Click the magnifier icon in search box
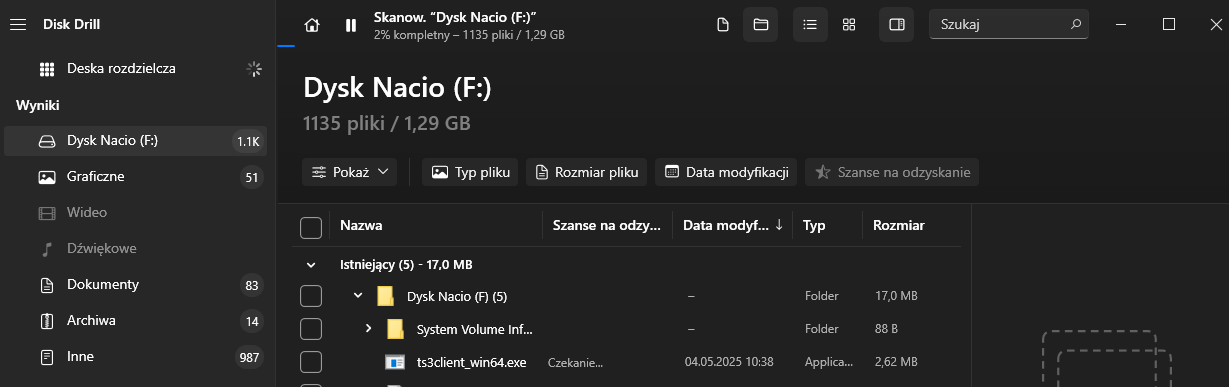The width and height of the screenshot is (1229, 387). click(x=1075, y=25)
